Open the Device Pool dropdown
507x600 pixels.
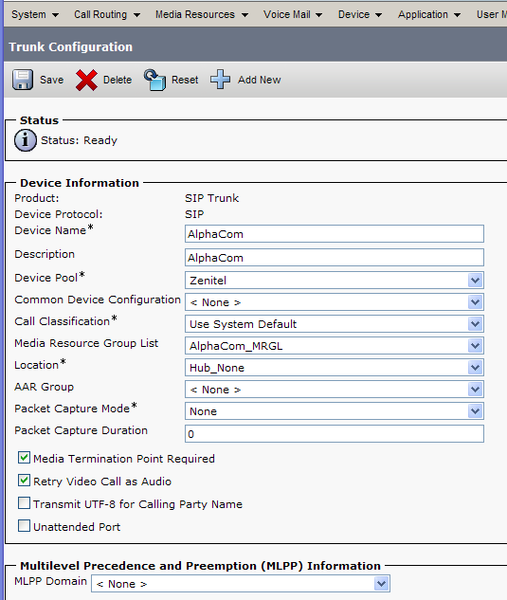[334, 280]
